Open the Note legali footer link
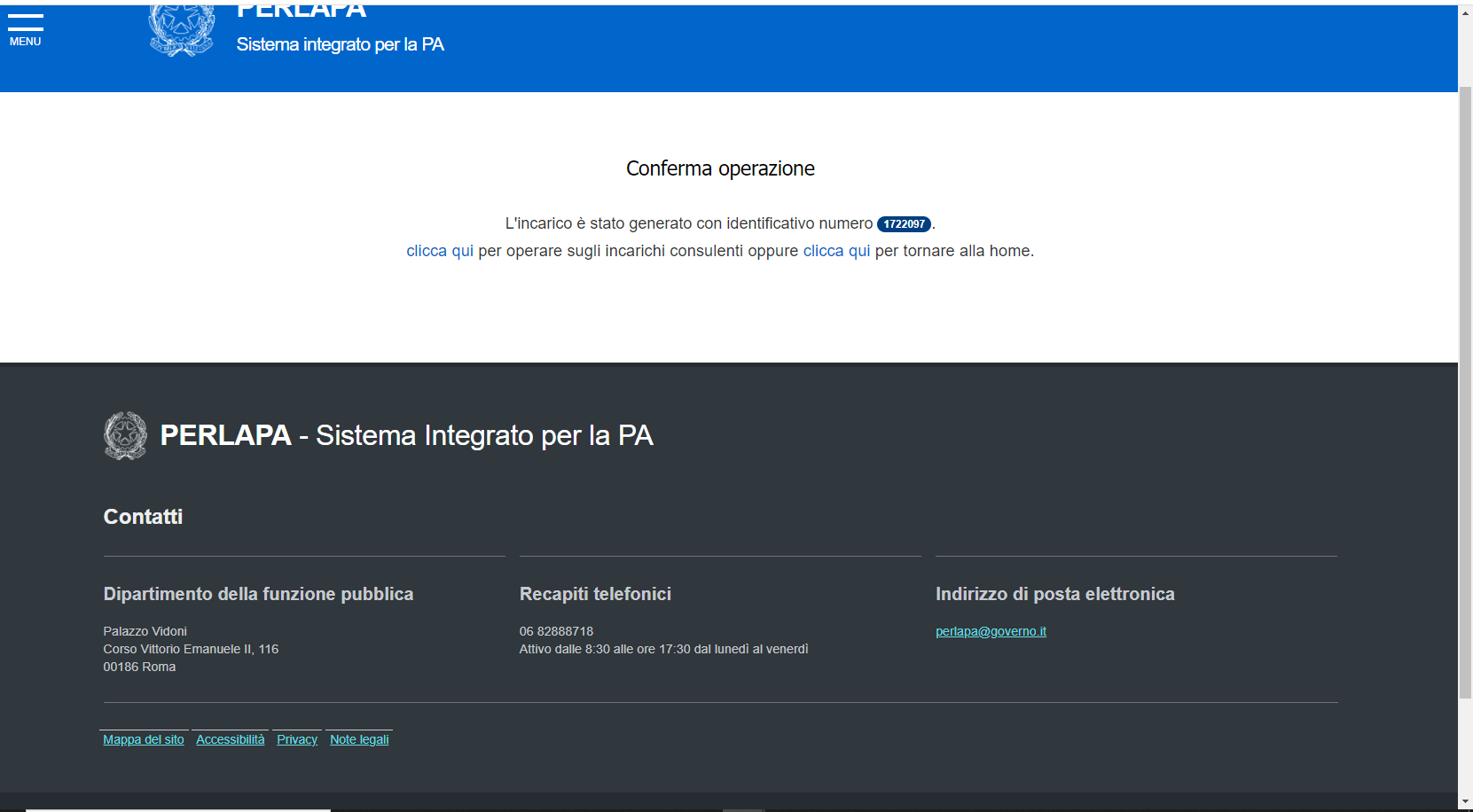The image size is (1473, 812). [359, 739]
